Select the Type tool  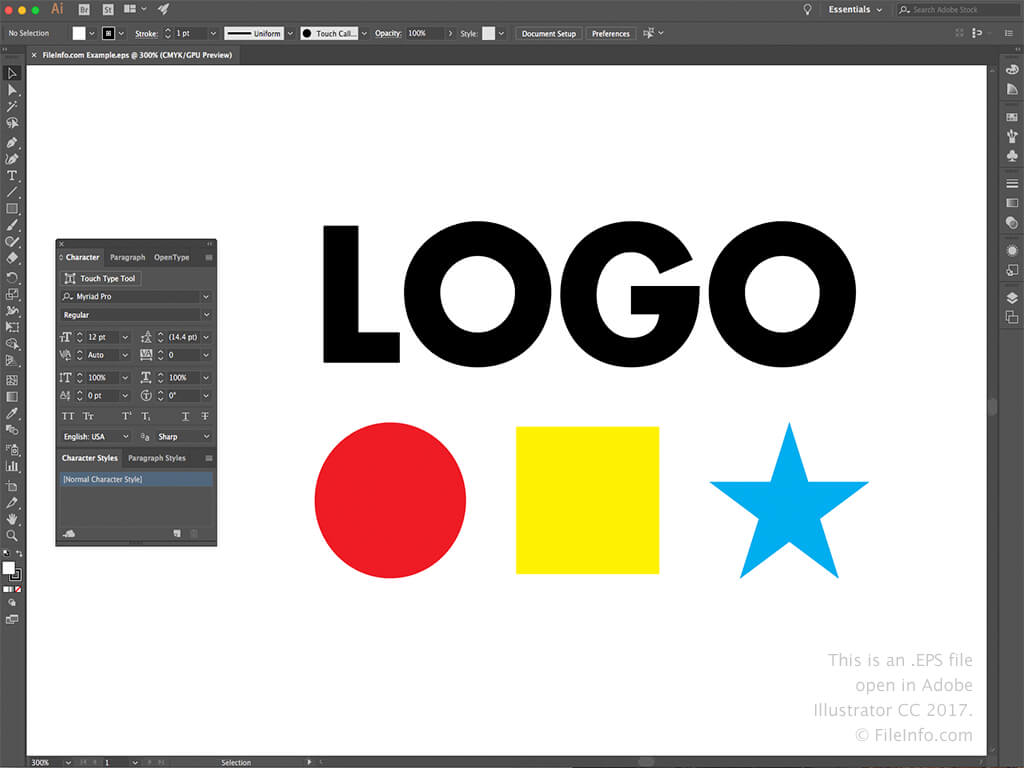point(12,175)
